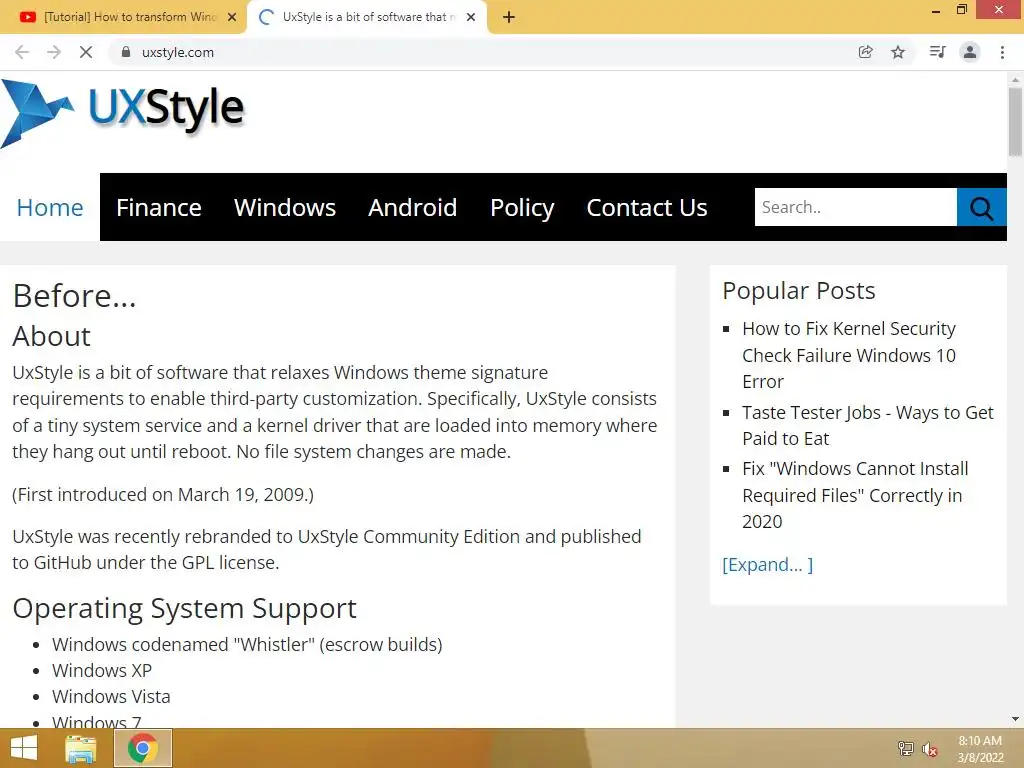Open the Android navigation item
Viewport: 1024px width, 768px height.
[412, 207]
